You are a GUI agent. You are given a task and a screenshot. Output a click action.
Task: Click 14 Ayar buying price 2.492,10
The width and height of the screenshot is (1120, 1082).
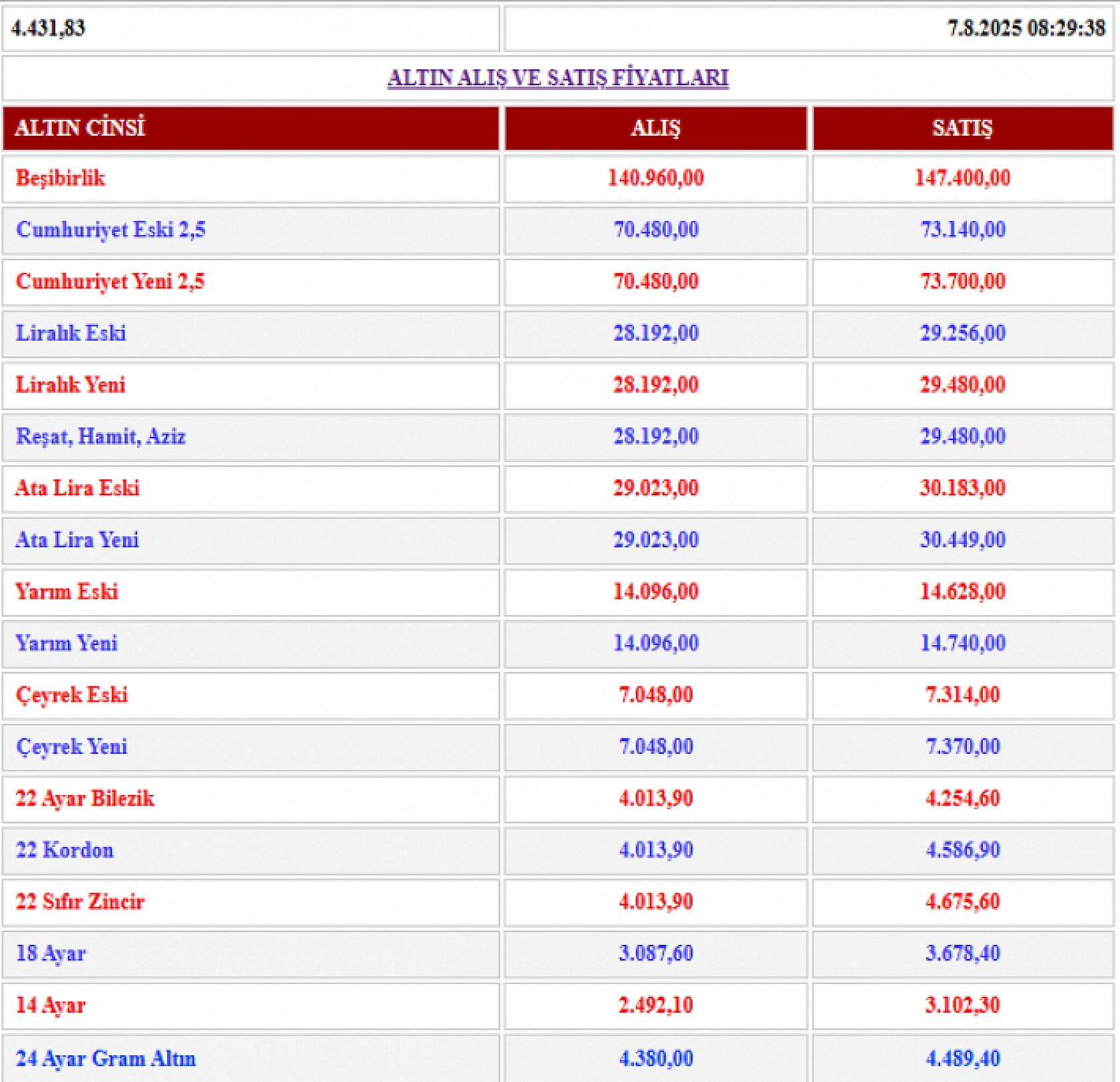655,1005
